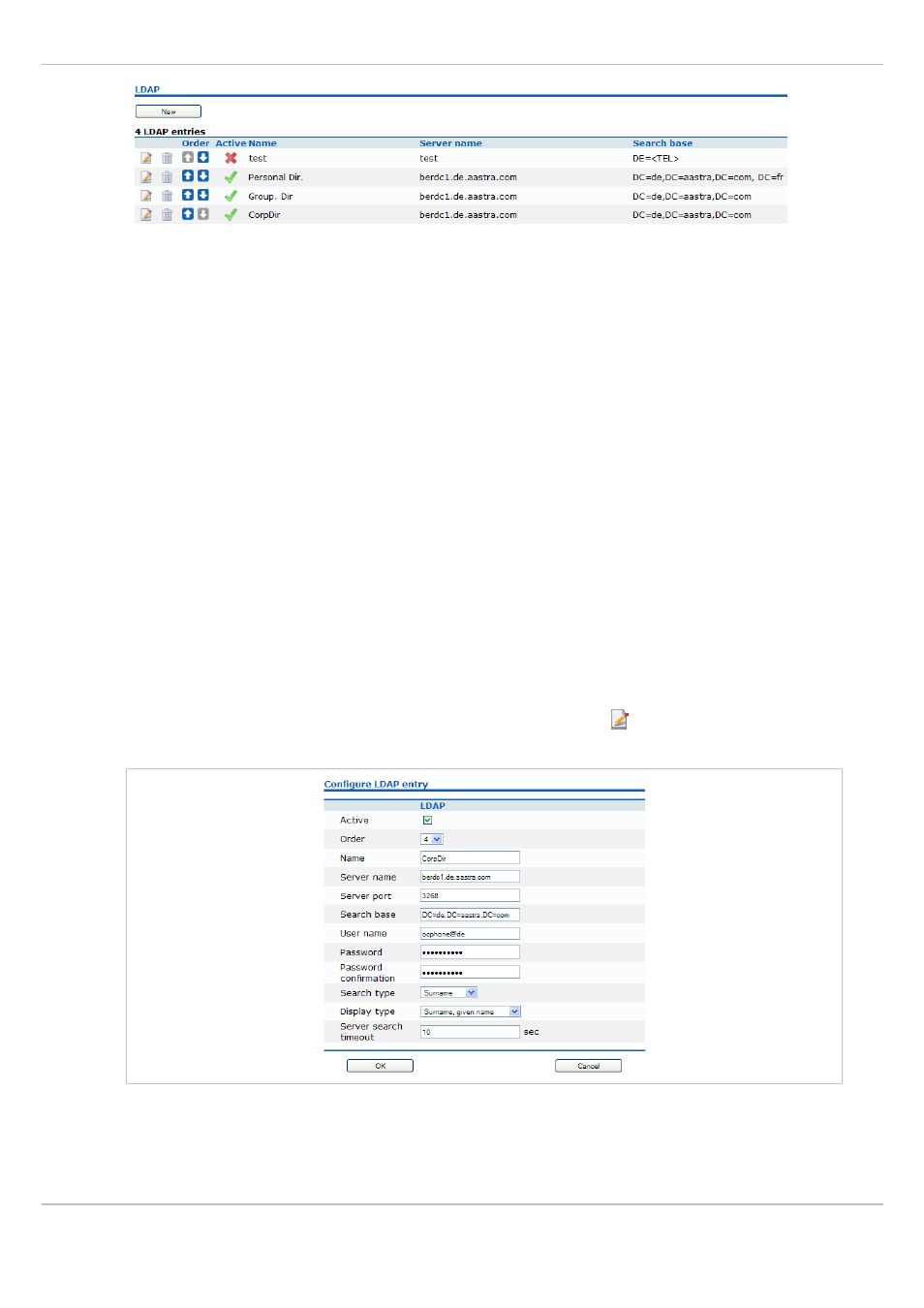Click the 'Search base' column header
The image size is (924, 1308).
(x=662, y=143)
